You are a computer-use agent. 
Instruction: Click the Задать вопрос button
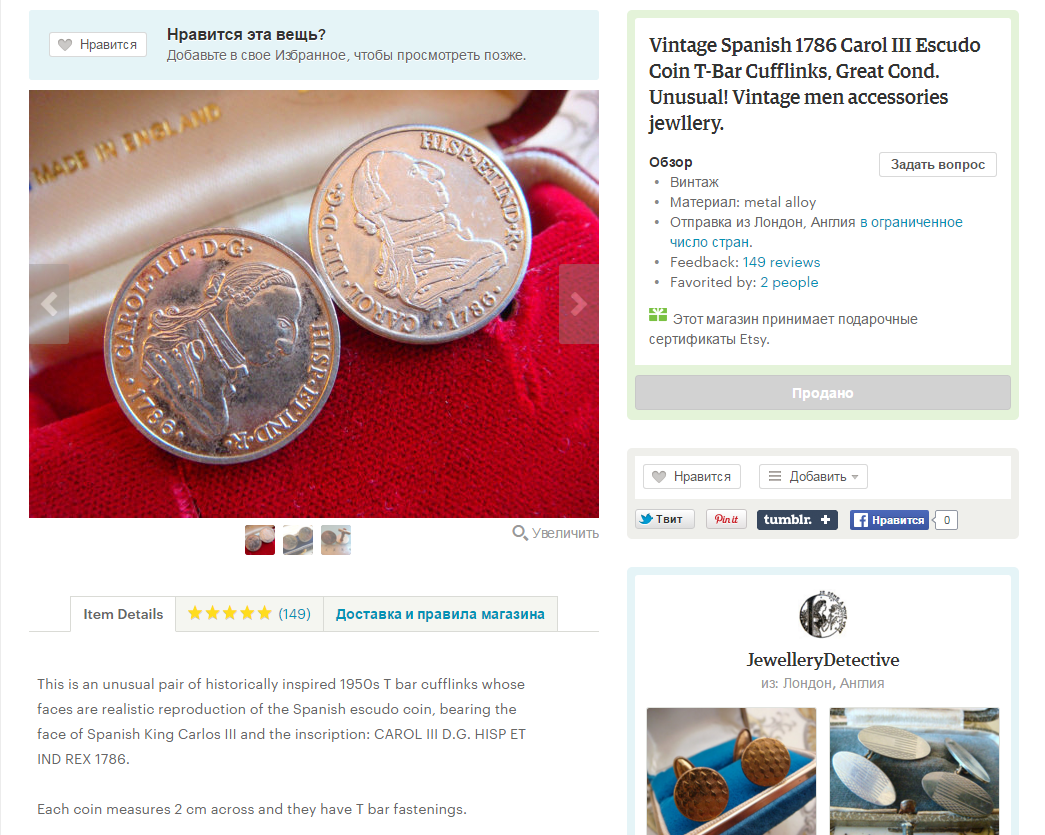pyautogui.click(x=938, y=165)
